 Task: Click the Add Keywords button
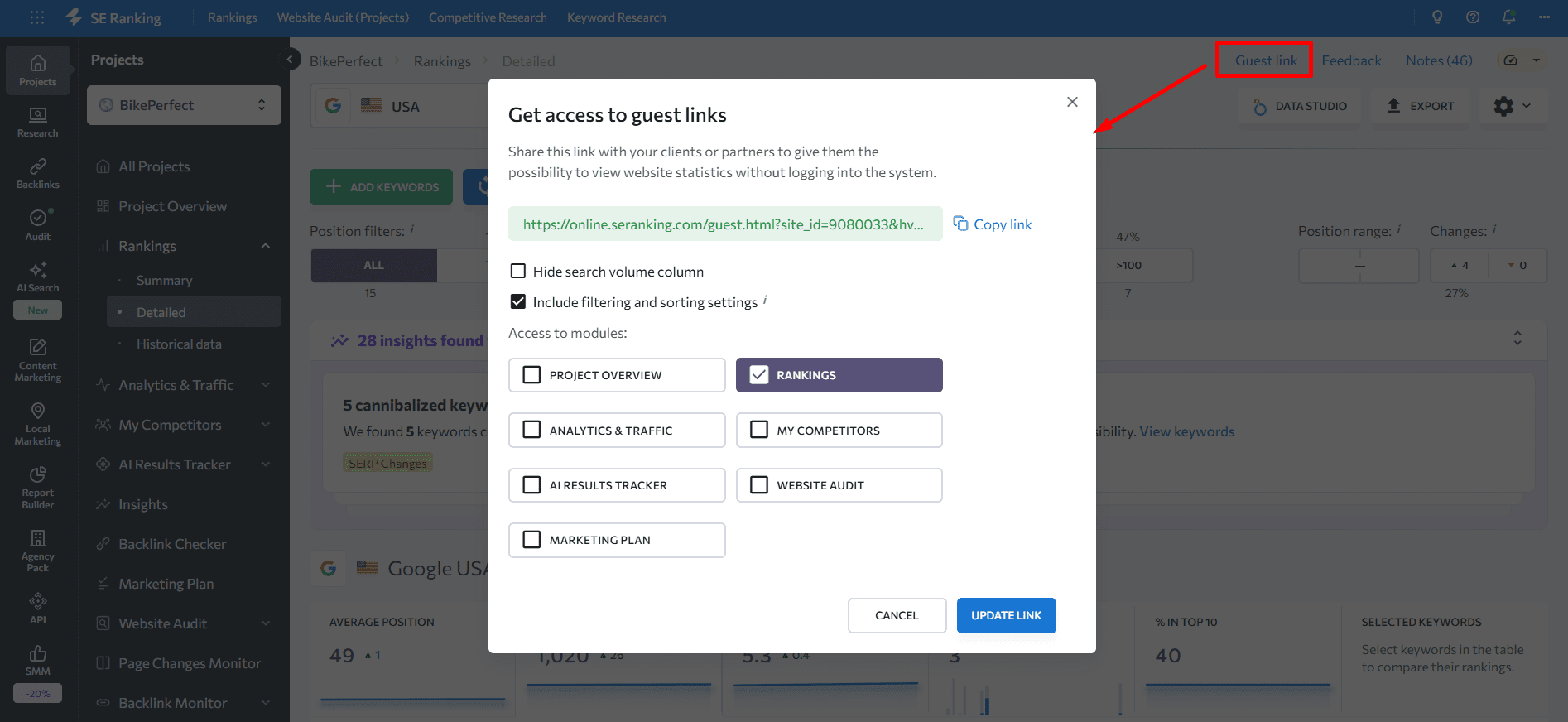click(x=381, y=187)
